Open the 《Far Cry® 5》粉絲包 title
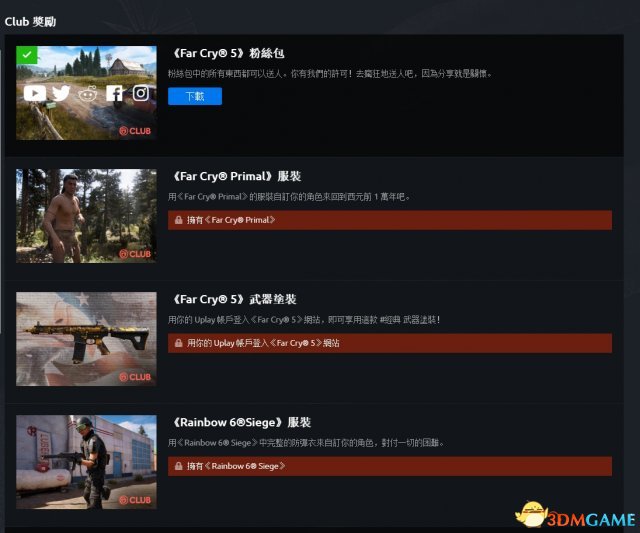Viewport: 640px width, 533px height. (221, 53)
